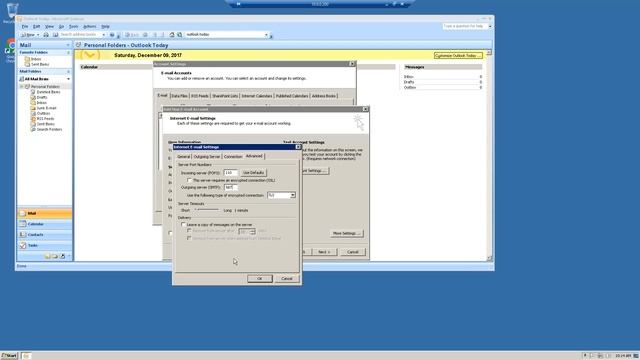Click Inbox link under Messages in Outlook Today
Image resolution: width=640 pixels, height=360 pixels.
(409, 77)
